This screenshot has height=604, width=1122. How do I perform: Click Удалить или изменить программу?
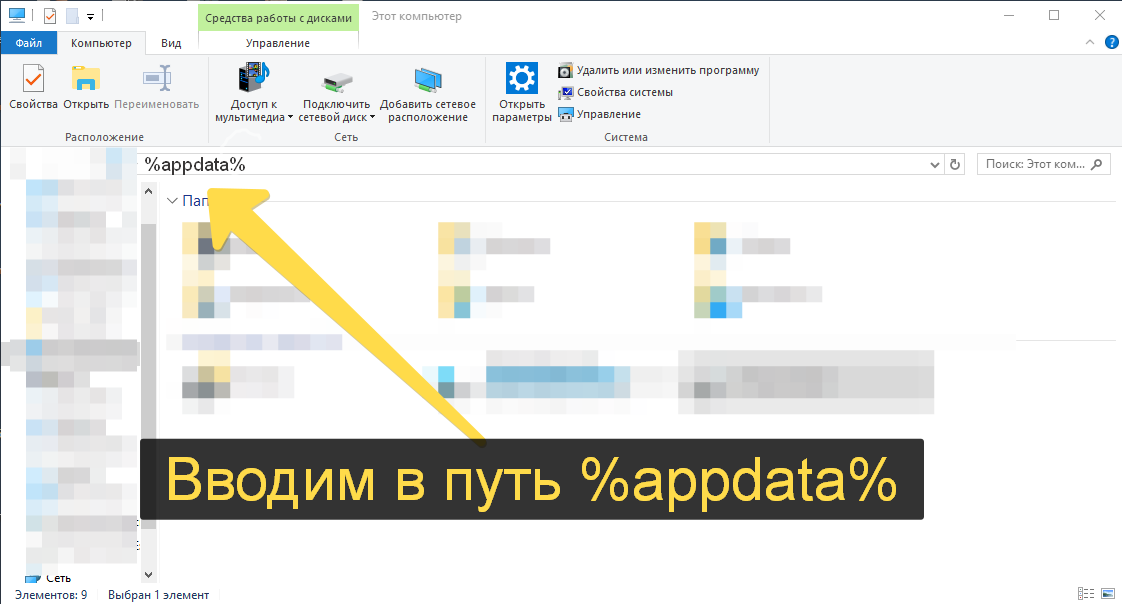click(x=659, y=70)
